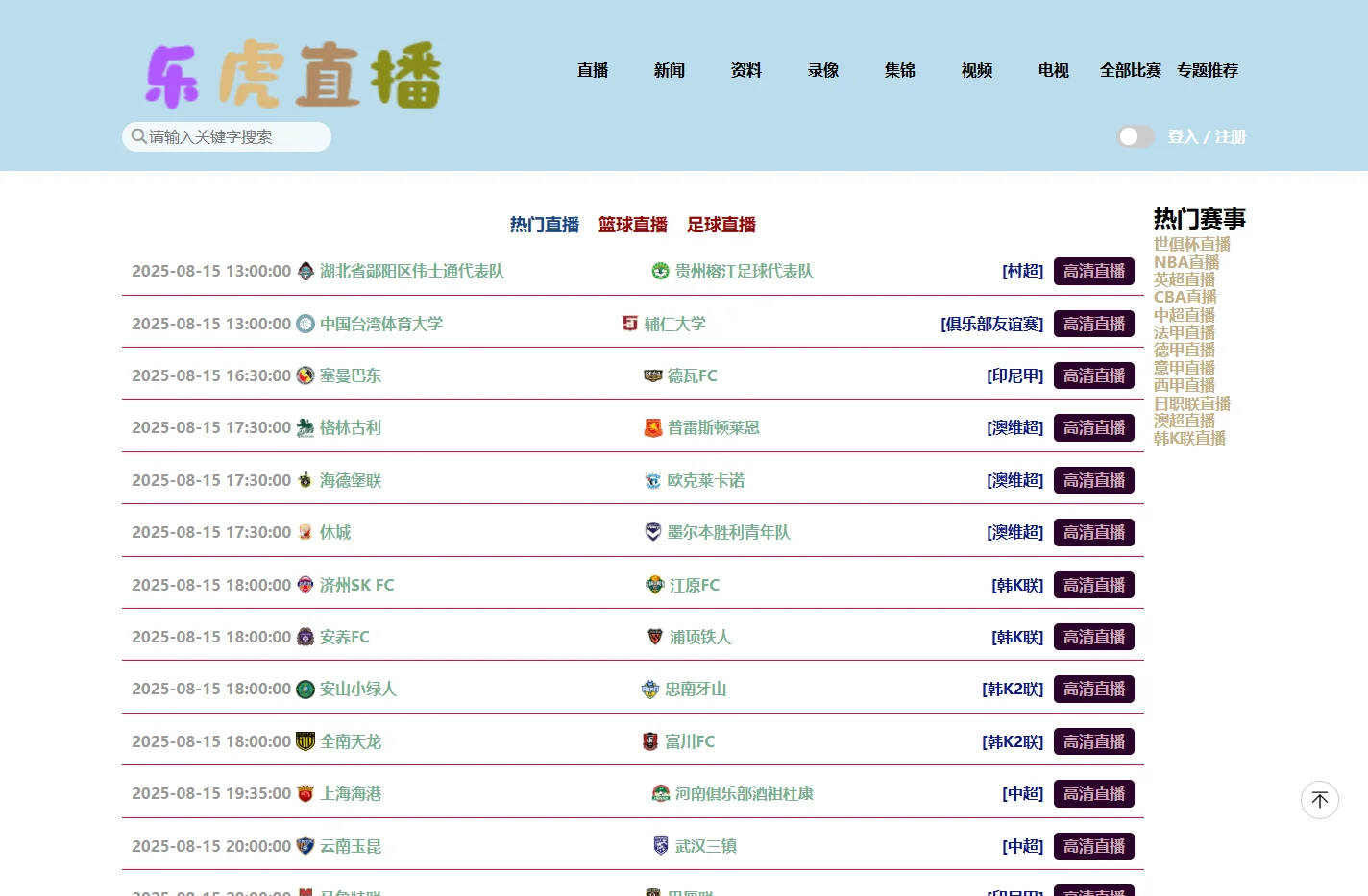Click 高清直播 for the 全南天龙 match
Image resolution: width=1368 pixels, height=896 pixels.
tap(1094, 741)
